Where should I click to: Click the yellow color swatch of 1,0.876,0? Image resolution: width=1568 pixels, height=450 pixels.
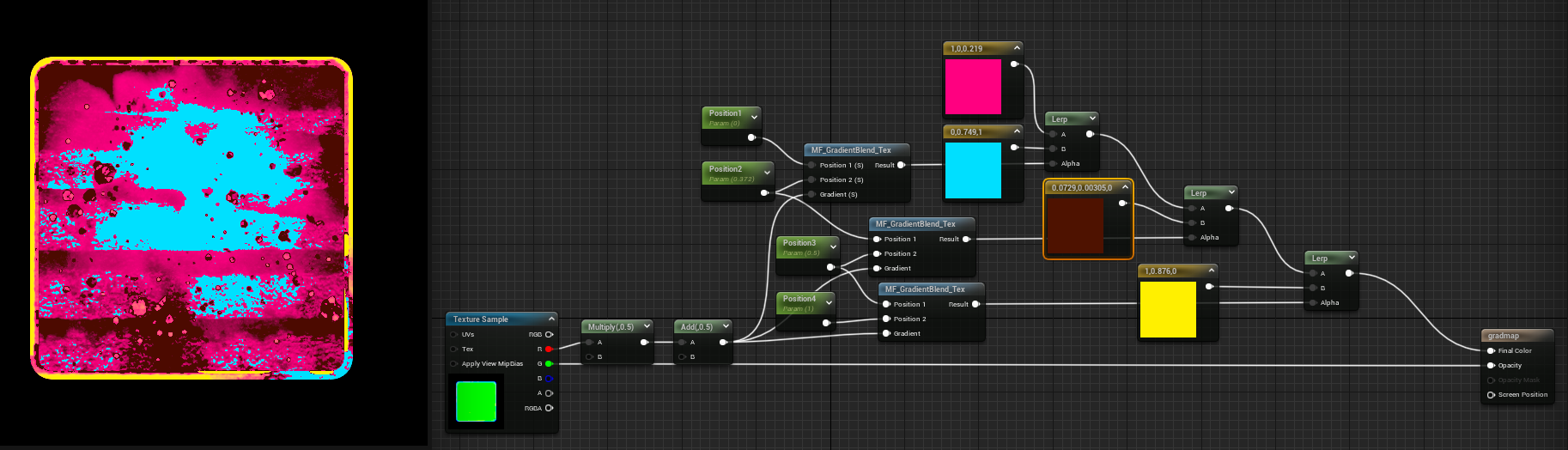(1167, 309)
